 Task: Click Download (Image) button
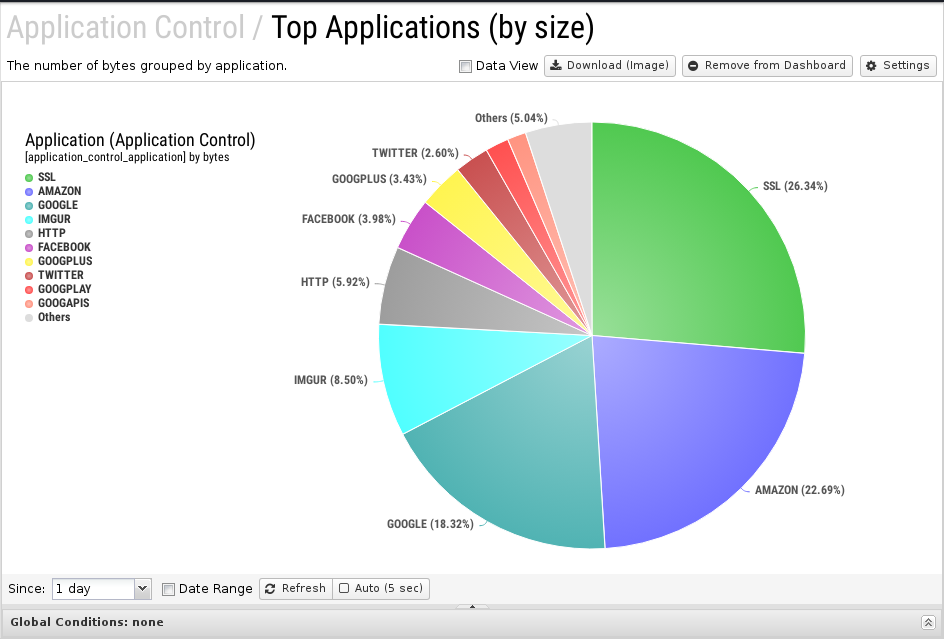pyautogui.click(x=610, y=66)
